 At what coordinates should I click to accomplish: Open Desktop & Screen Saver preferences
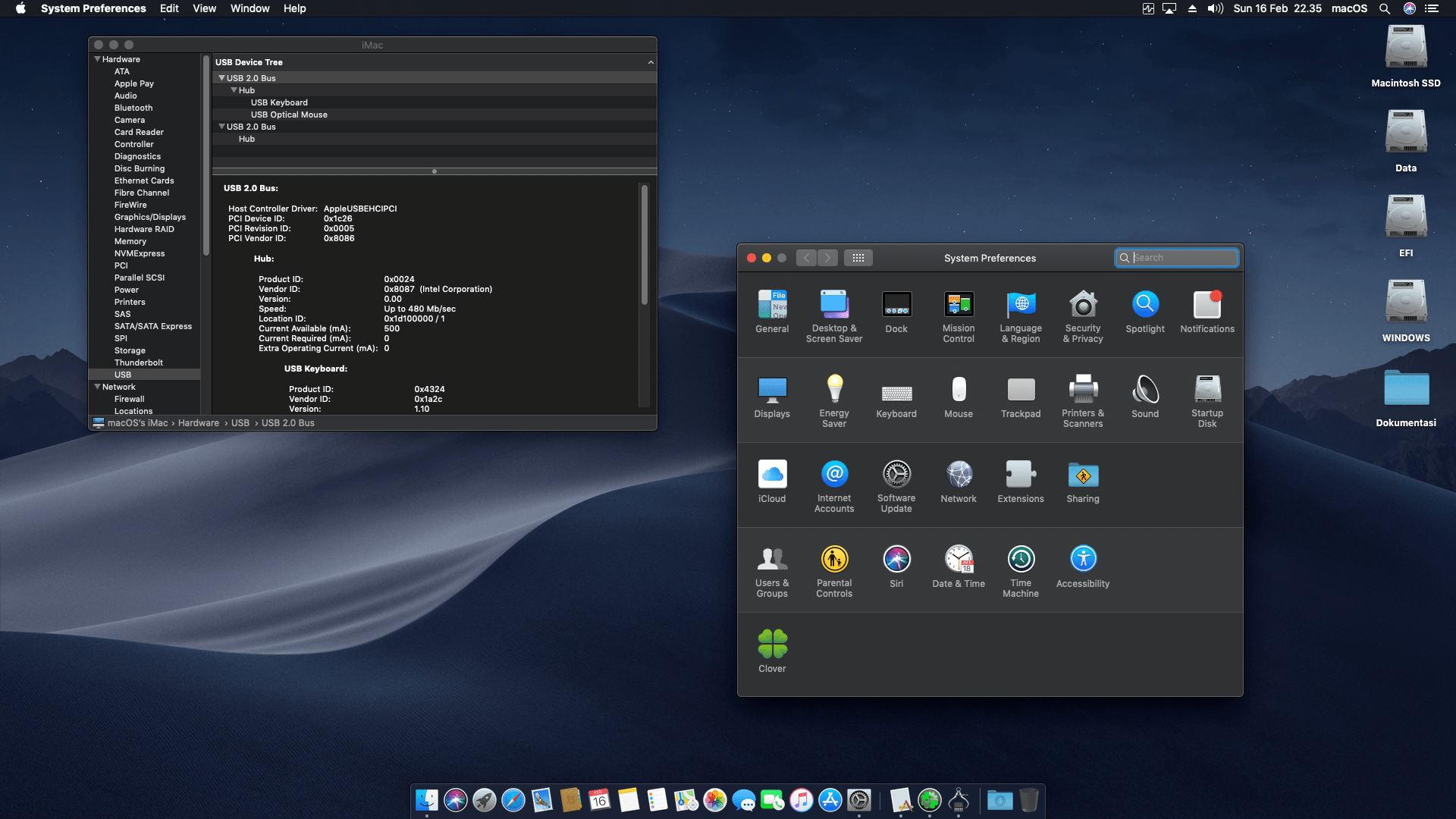(x=834, y=316)
